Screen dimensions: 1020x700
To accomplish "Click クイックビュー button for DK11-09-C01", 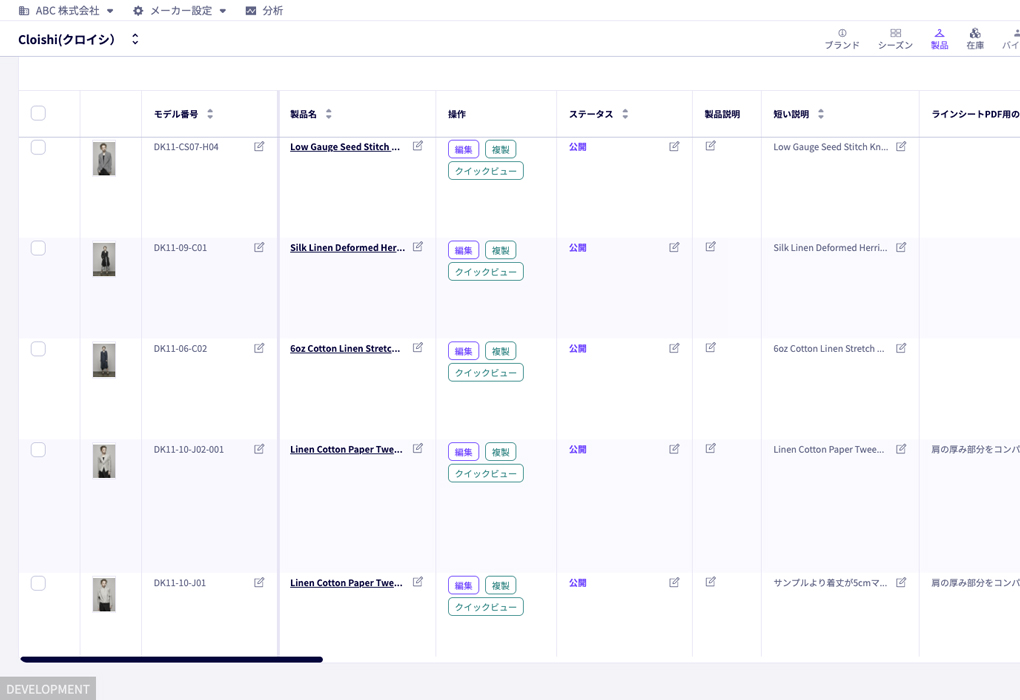I will pos(485,272).
